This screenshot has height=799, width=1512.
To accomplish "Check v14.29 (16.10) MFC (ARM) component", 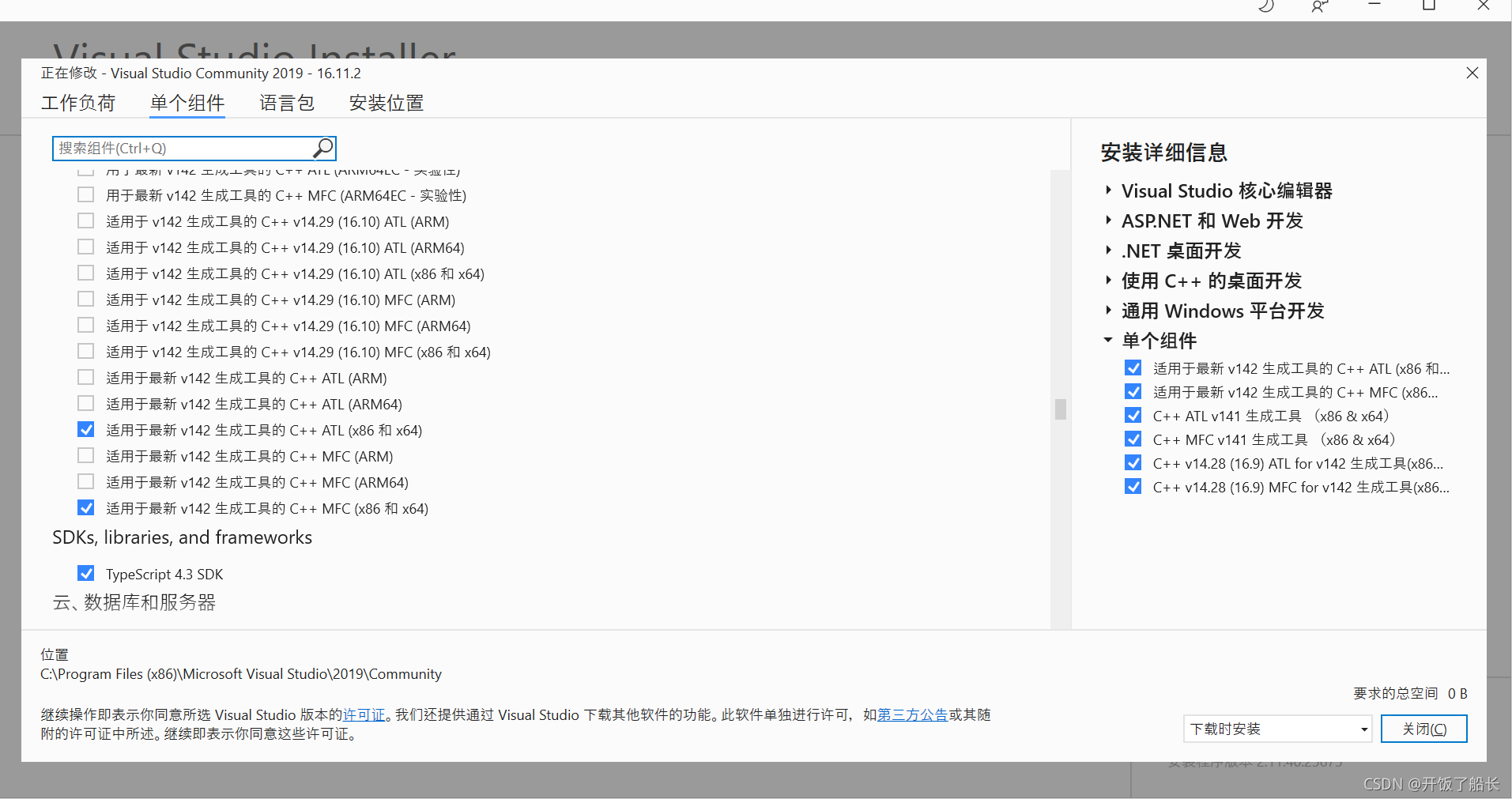I will click(85, 299).
